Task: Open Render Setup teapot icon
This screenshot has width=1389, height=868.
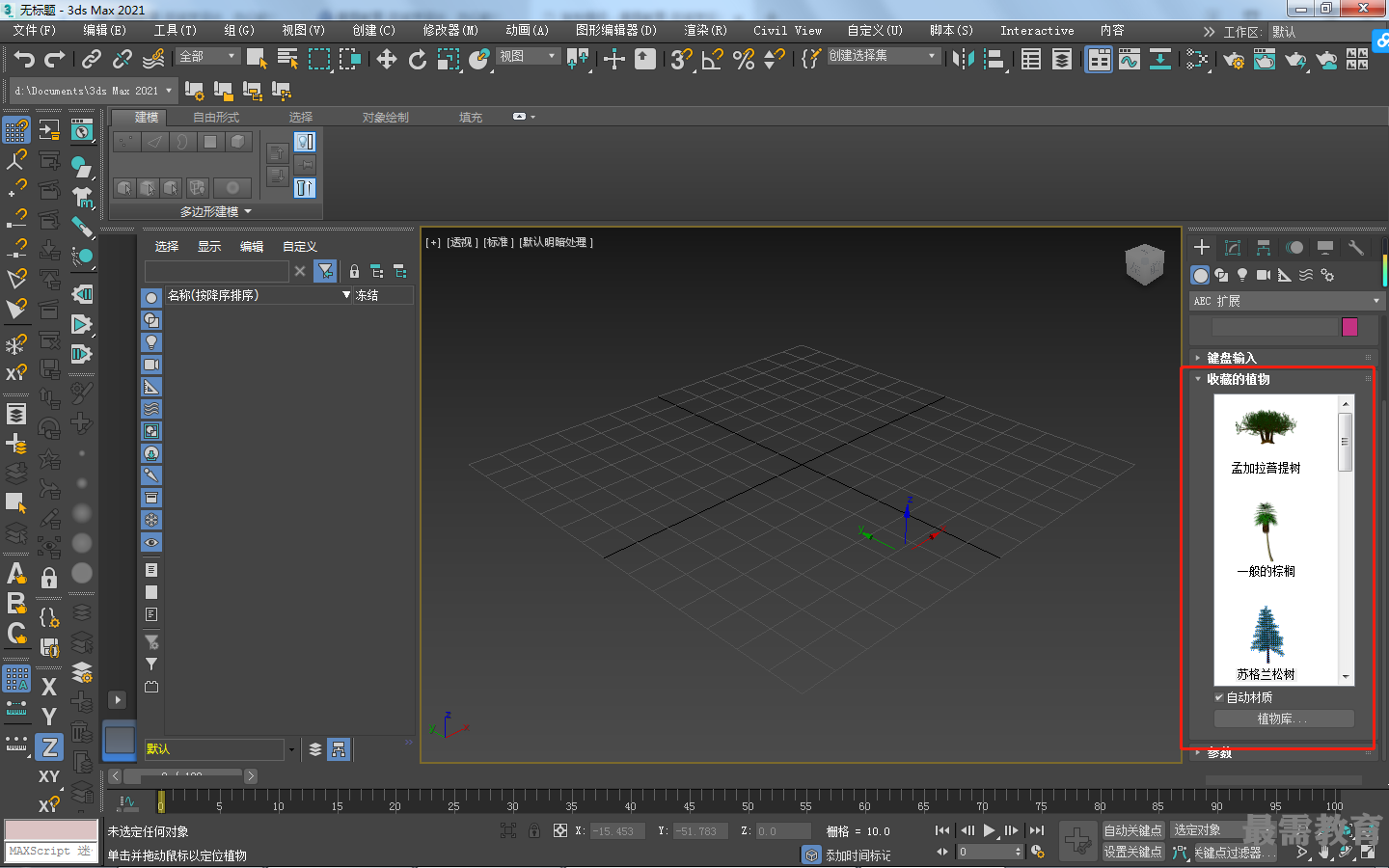Action: pos(1234,60)
